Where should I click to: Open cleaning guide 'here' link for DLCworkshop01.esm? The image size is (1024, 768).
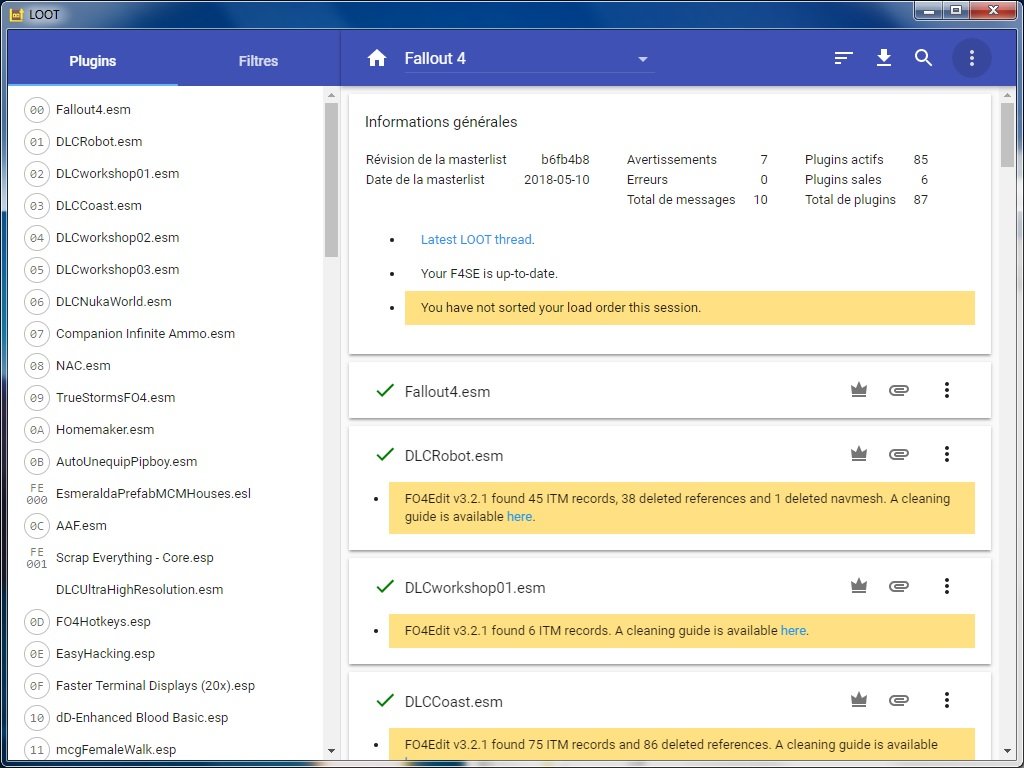tap(793, 631)
